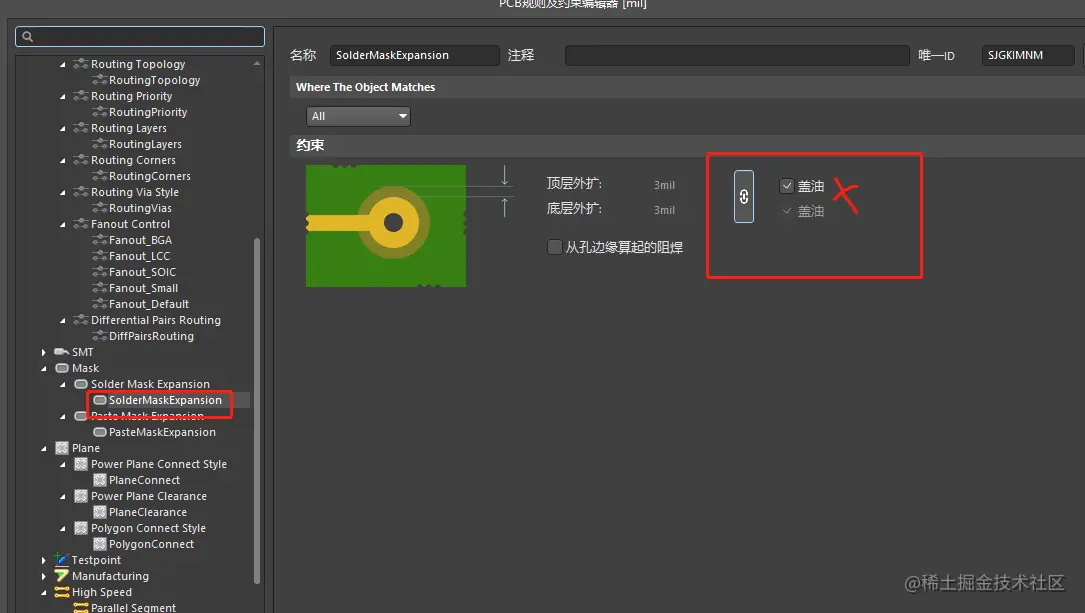Click the Fanout_Default rule icon
1085x613 pixels.
click(x=100, y=304)
